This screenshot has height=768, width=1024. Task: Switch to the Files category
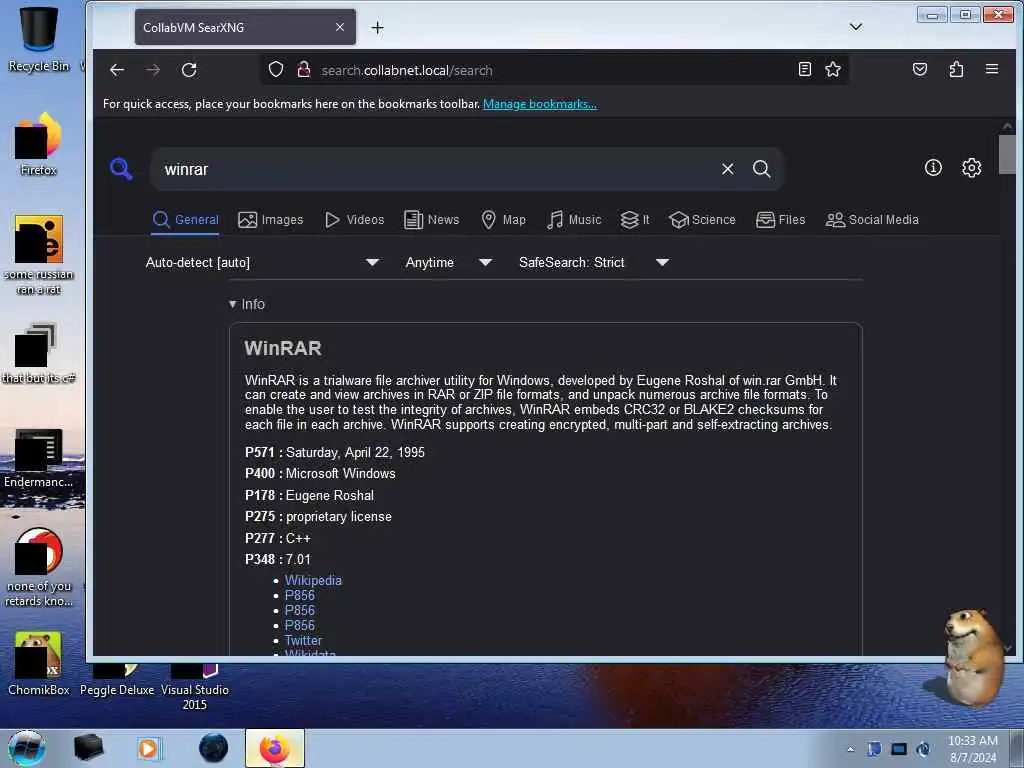click(x=780, y=220)
